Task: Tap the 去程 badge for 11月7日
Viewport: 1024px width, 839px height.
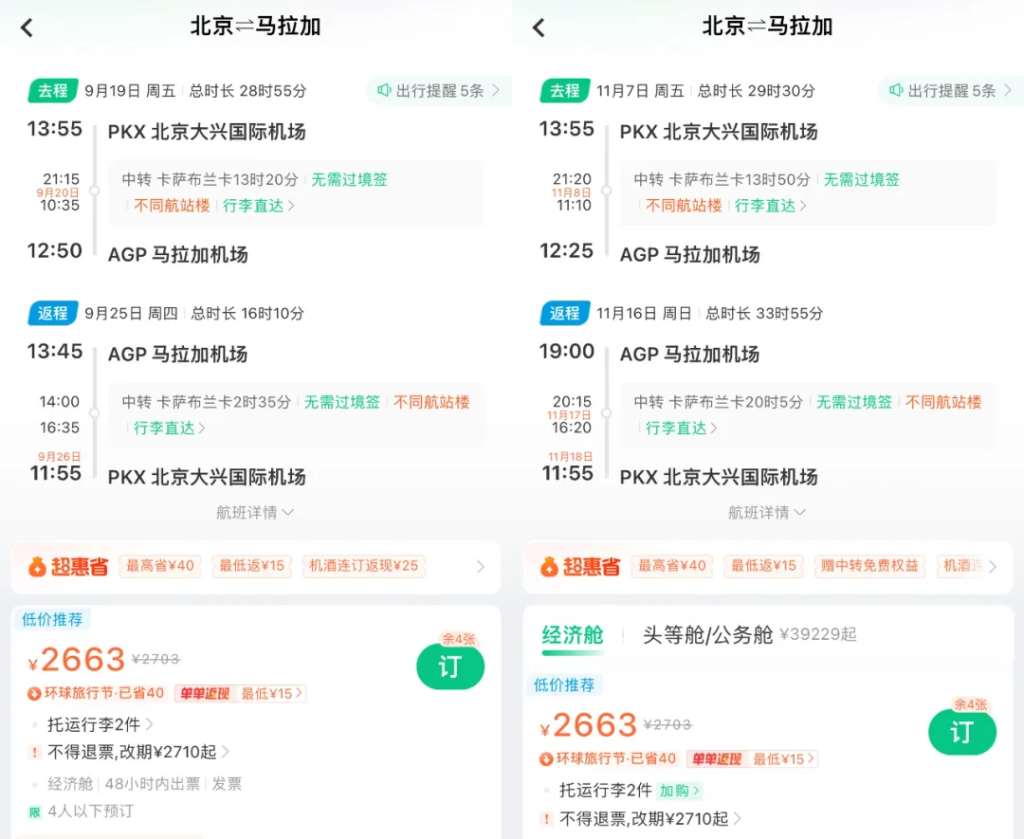Action: click(x=565, y=91)
